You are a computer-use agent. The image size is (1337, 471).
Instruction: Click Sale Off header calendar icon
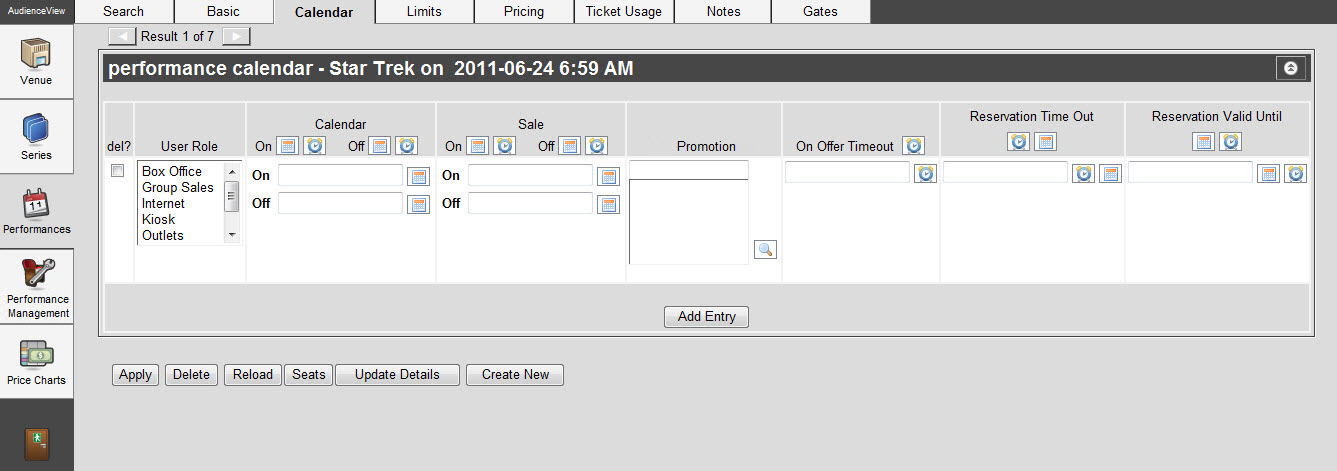[569, 146]
